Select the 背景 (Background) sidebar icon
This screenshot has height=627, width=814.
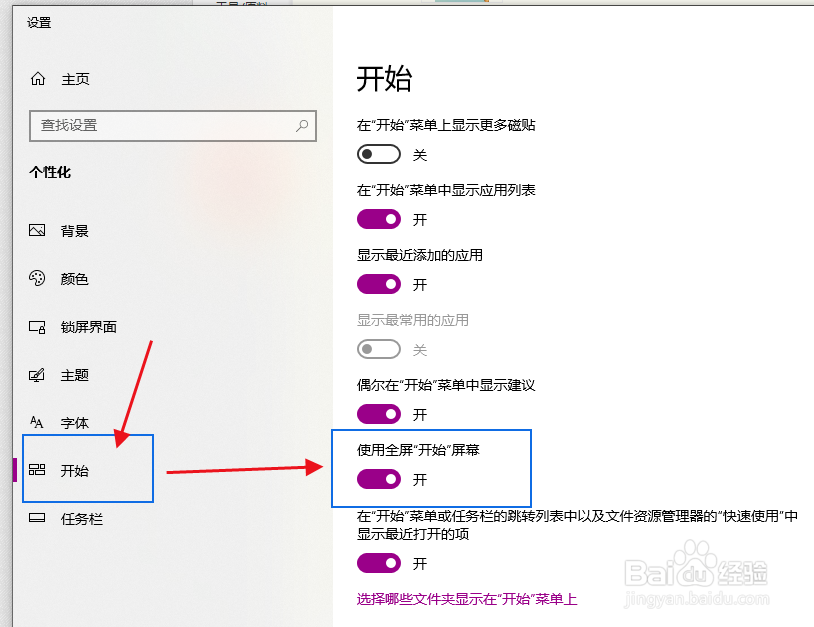[36, 230]
